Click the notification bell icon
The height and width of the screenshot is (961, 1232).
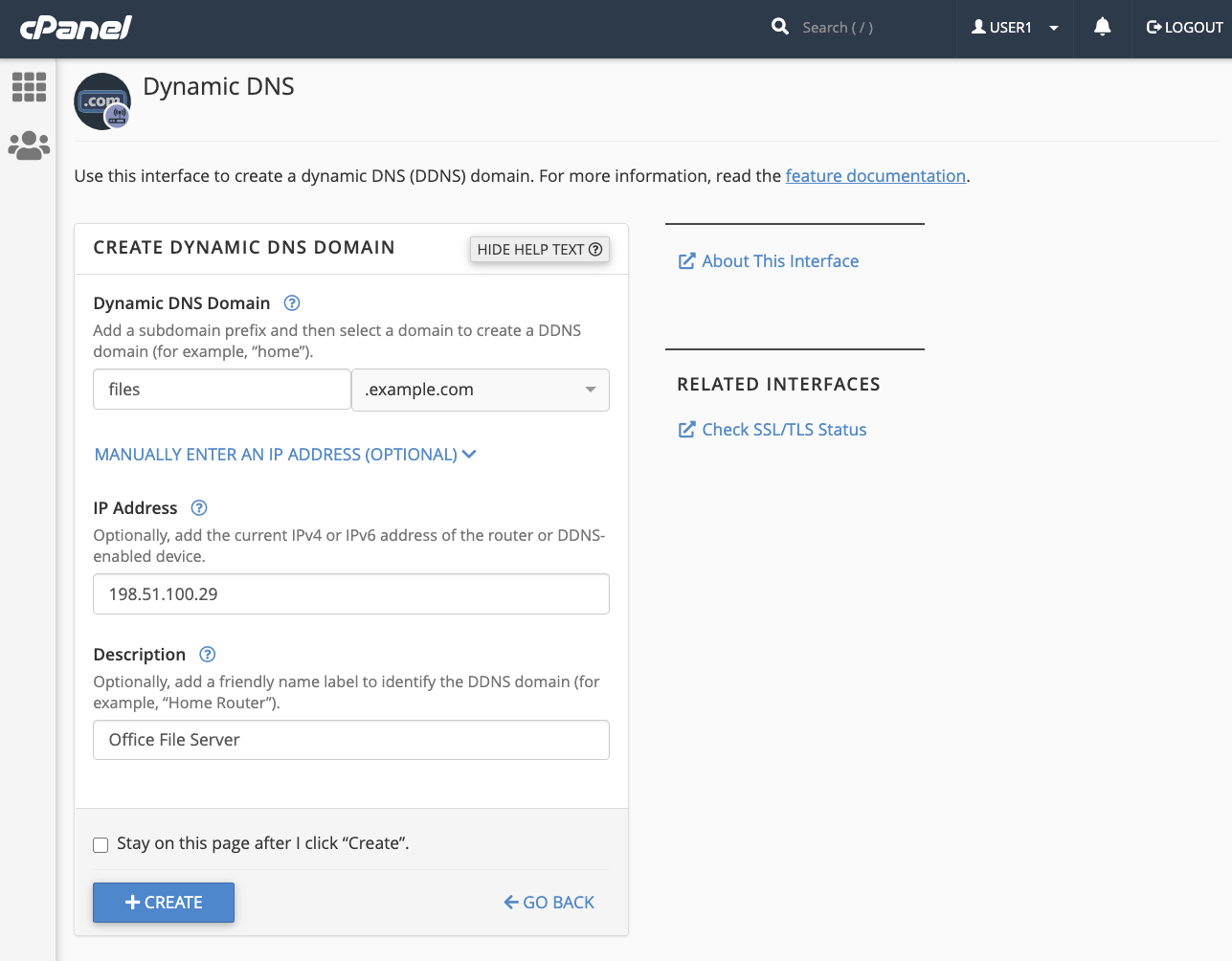click(x=1102, y=27)
